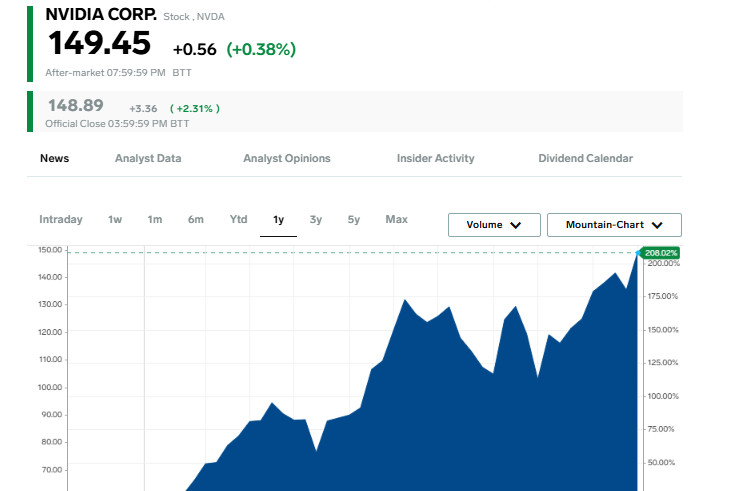Viewport: 739px width, 491px height.
Task: Click the NVIDIA CORP. heading
Action: (x=101, y=15)
